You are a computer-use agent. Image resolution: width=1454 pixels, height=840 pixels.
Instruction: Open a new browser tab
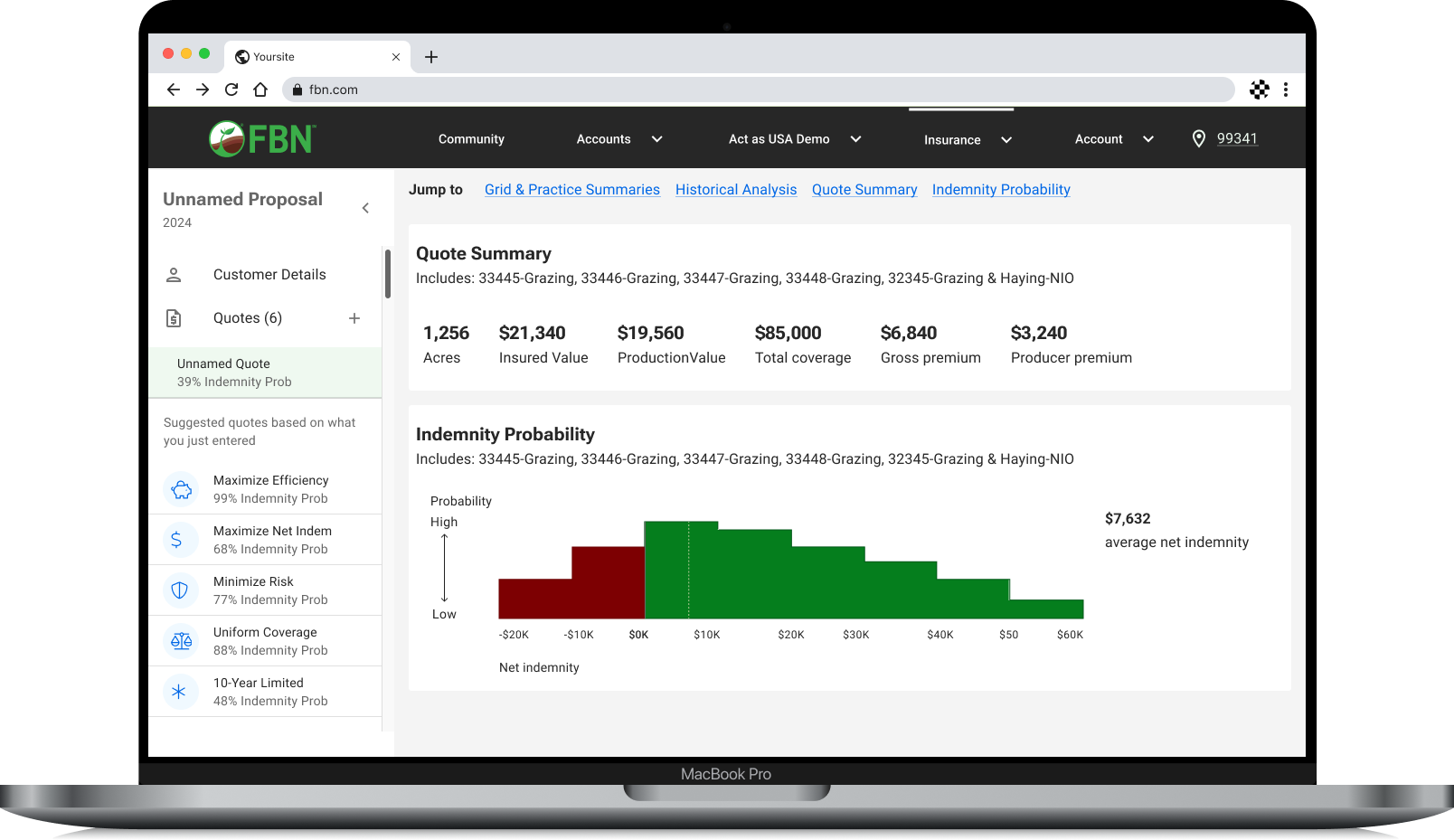(x=431, y=57)
